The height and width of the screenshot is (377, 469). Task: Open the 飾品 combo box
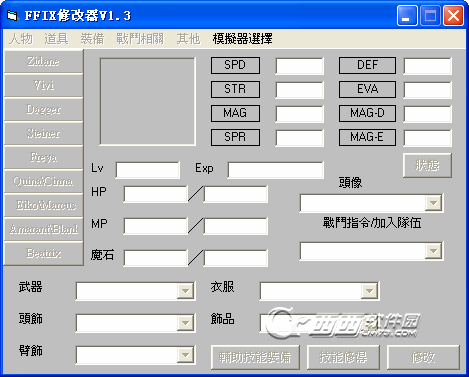pos(319,323)
